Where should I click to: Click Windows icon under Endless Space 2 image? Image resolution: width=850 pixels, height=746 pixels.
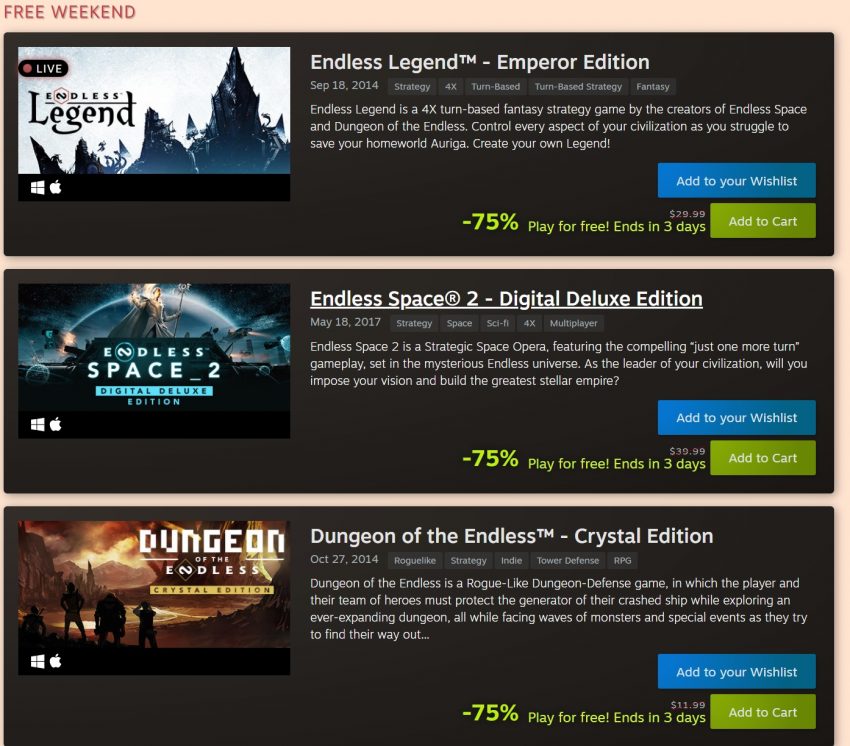[37, 425]
